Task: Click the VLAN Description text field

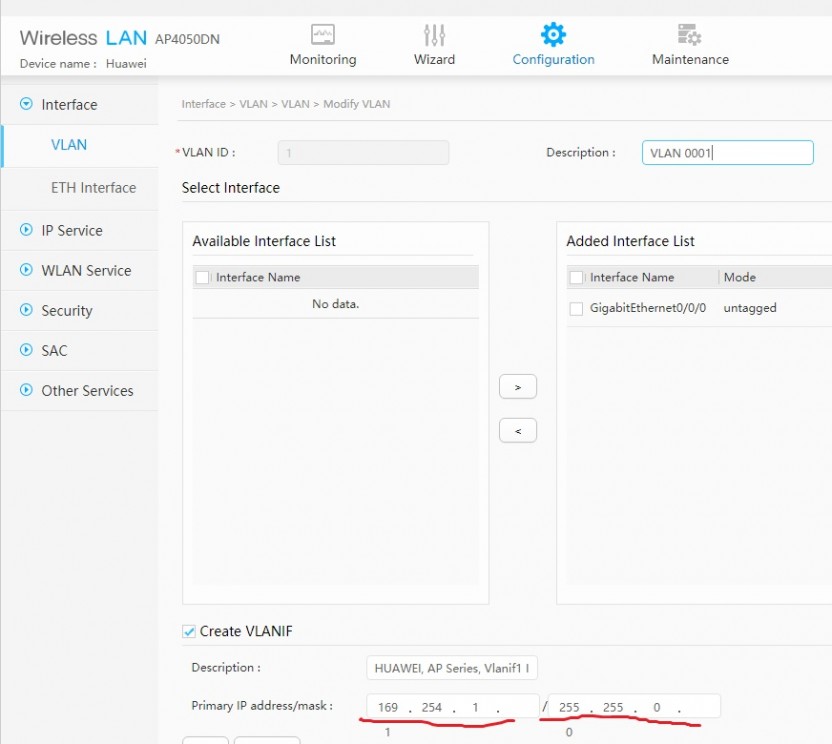Action: tap(727, 153)
